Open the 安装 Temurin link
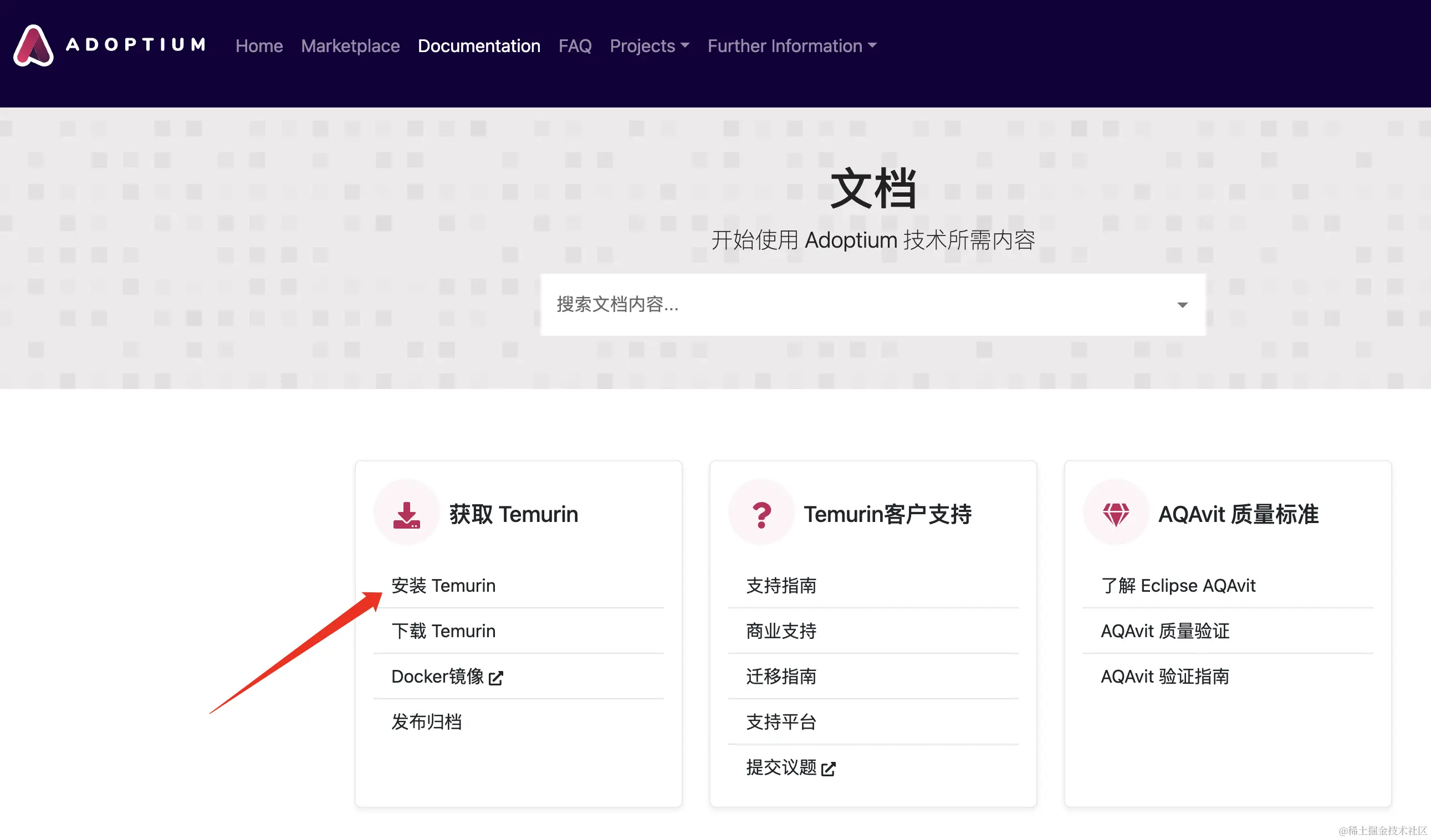The width and height of the screenshot is (1431, 840). 443,585
